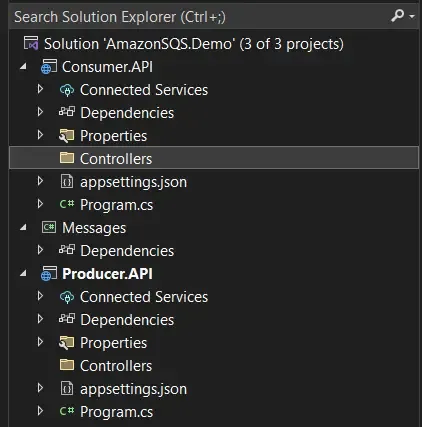Image resolution: width=422 pixels, height=427 pixels.
Task: Expand Connected Services under Producer.API
Action: [x=40, y=296]
